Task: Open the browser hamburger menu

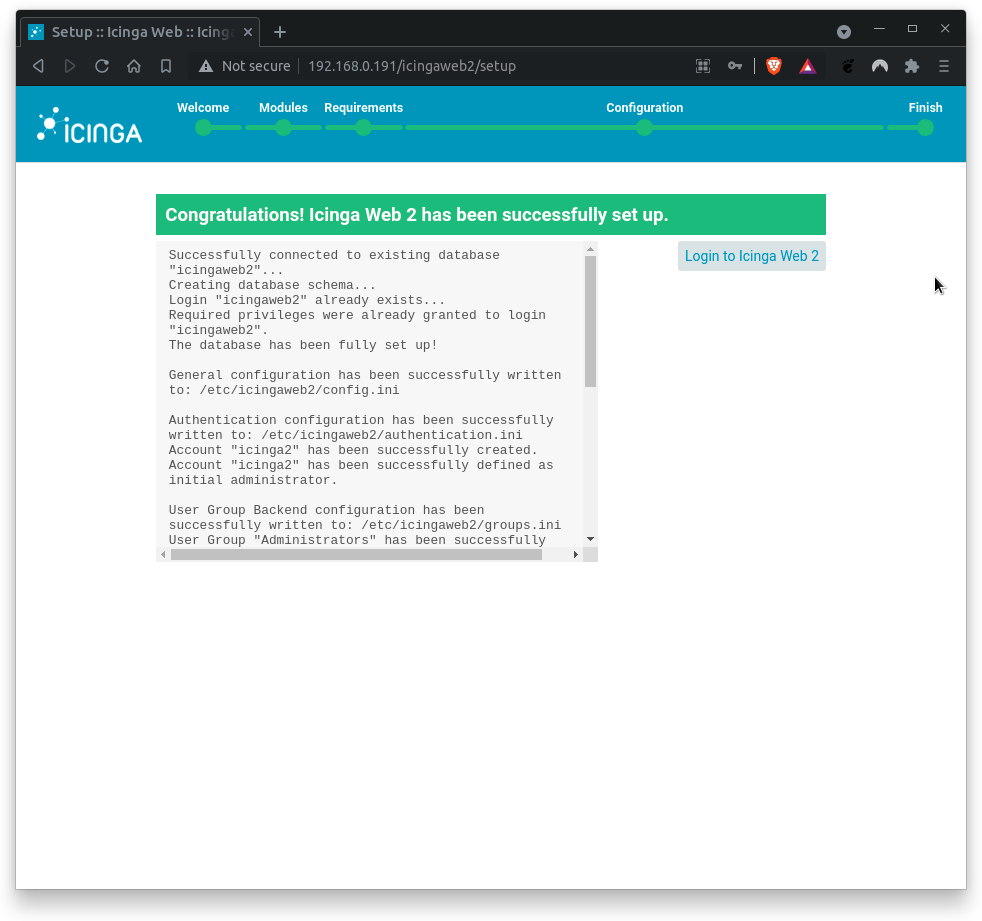Action: [943, 66]
